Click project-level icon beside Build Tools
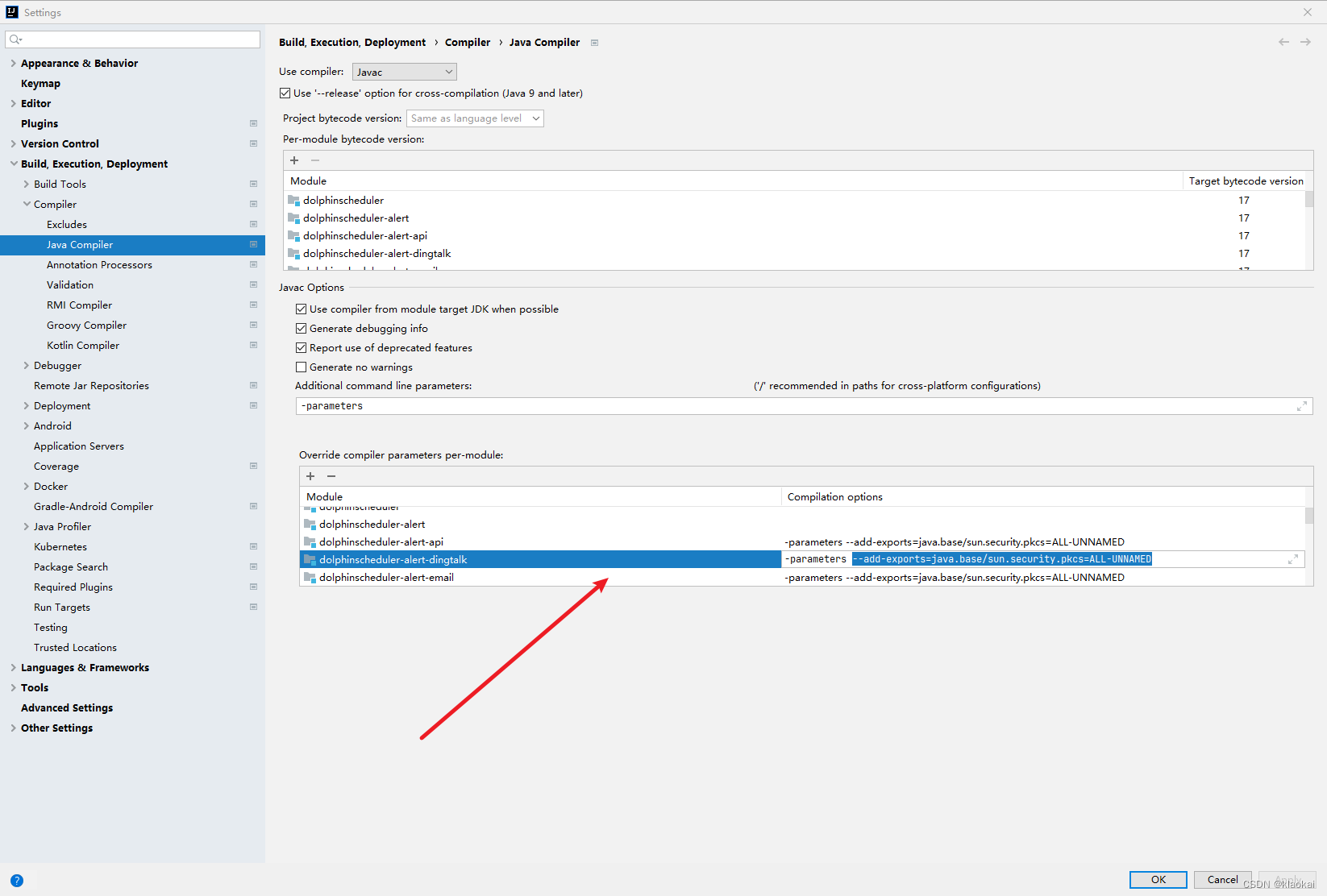 (x=253, y=184)
